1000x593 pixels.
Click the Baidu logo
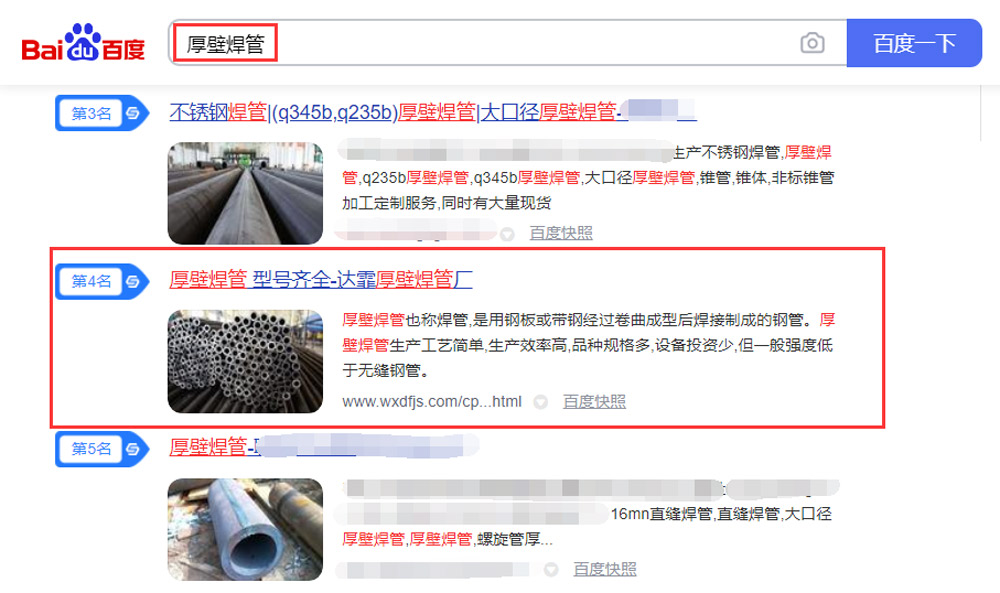pyautogui.click(x=83, y=43)
